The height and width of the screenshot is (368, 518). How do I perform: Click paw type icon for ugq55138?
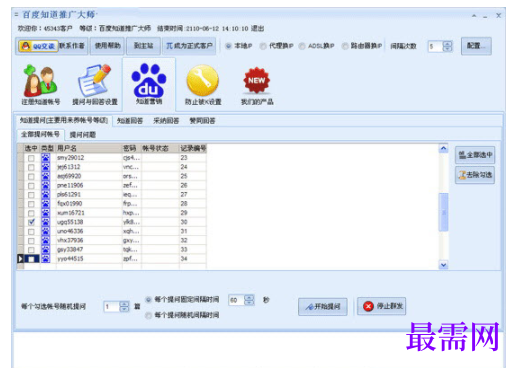(x=46, y=222)
